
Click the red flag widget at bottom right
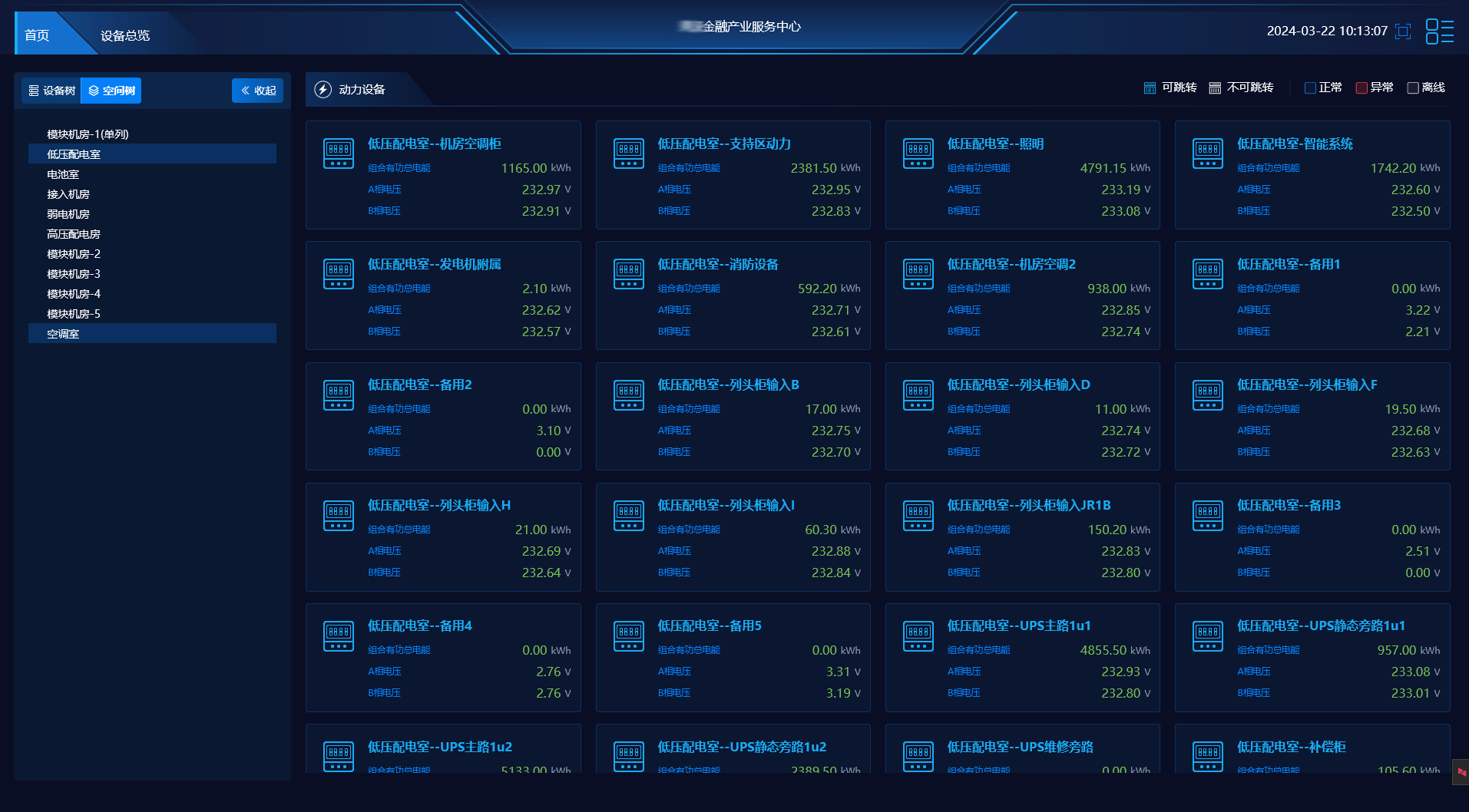1461,772
